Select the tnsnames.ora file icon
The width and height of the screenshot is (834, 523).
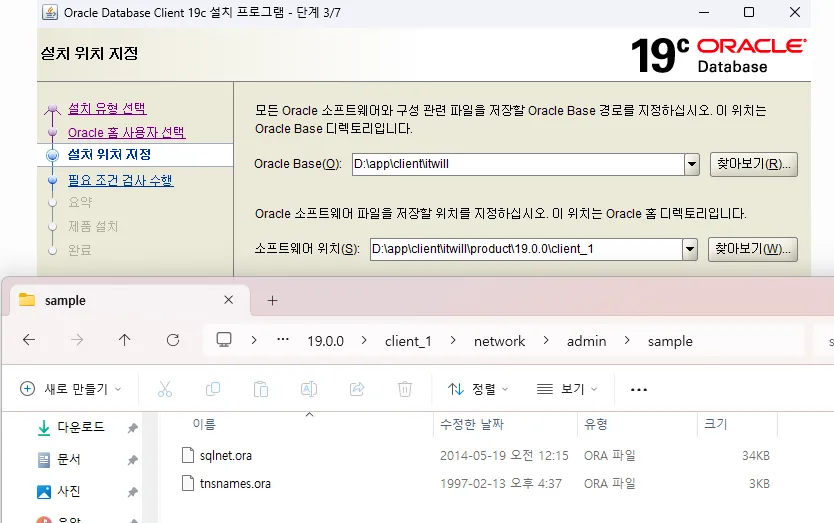point(188,483)
